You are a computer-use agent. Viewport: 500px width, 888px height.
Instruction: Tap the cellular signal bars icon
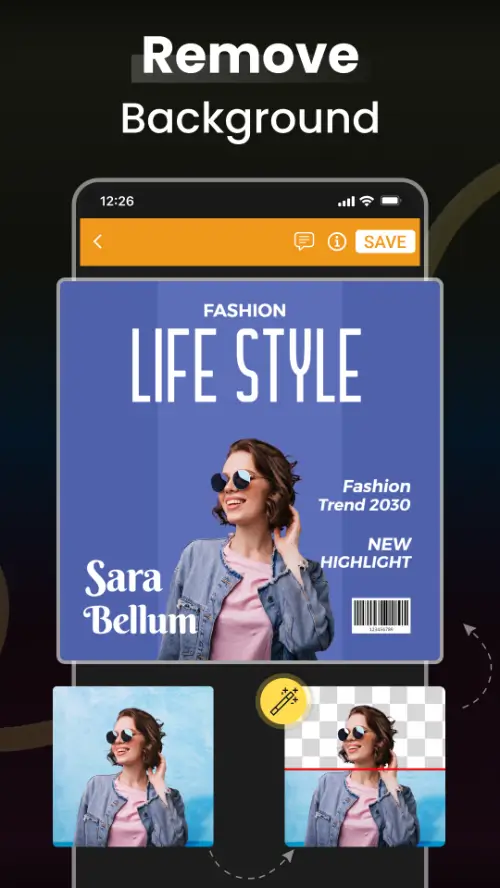point(347,202)
